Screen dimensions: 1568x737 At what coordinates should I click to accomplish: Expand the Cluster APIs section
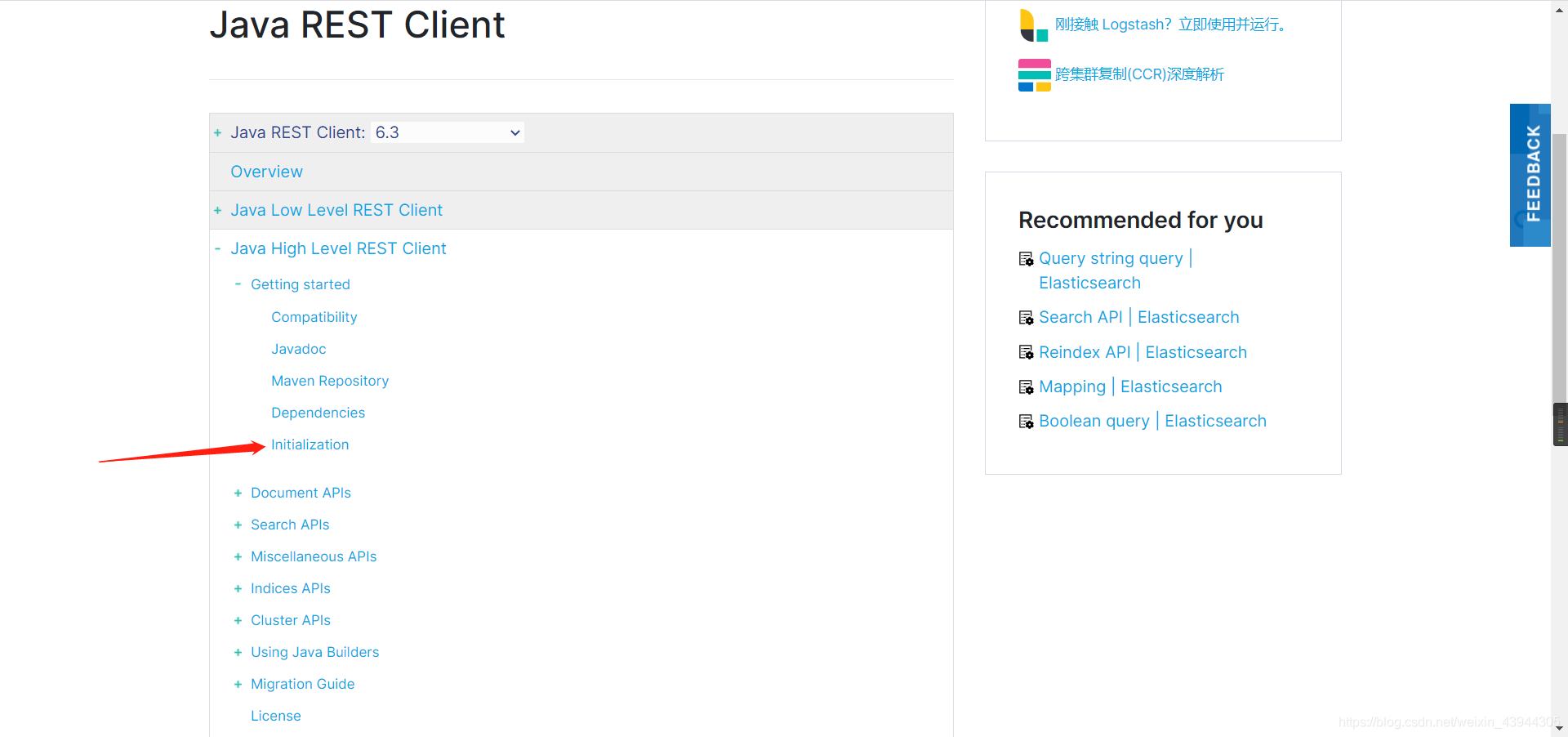point(238,620)
